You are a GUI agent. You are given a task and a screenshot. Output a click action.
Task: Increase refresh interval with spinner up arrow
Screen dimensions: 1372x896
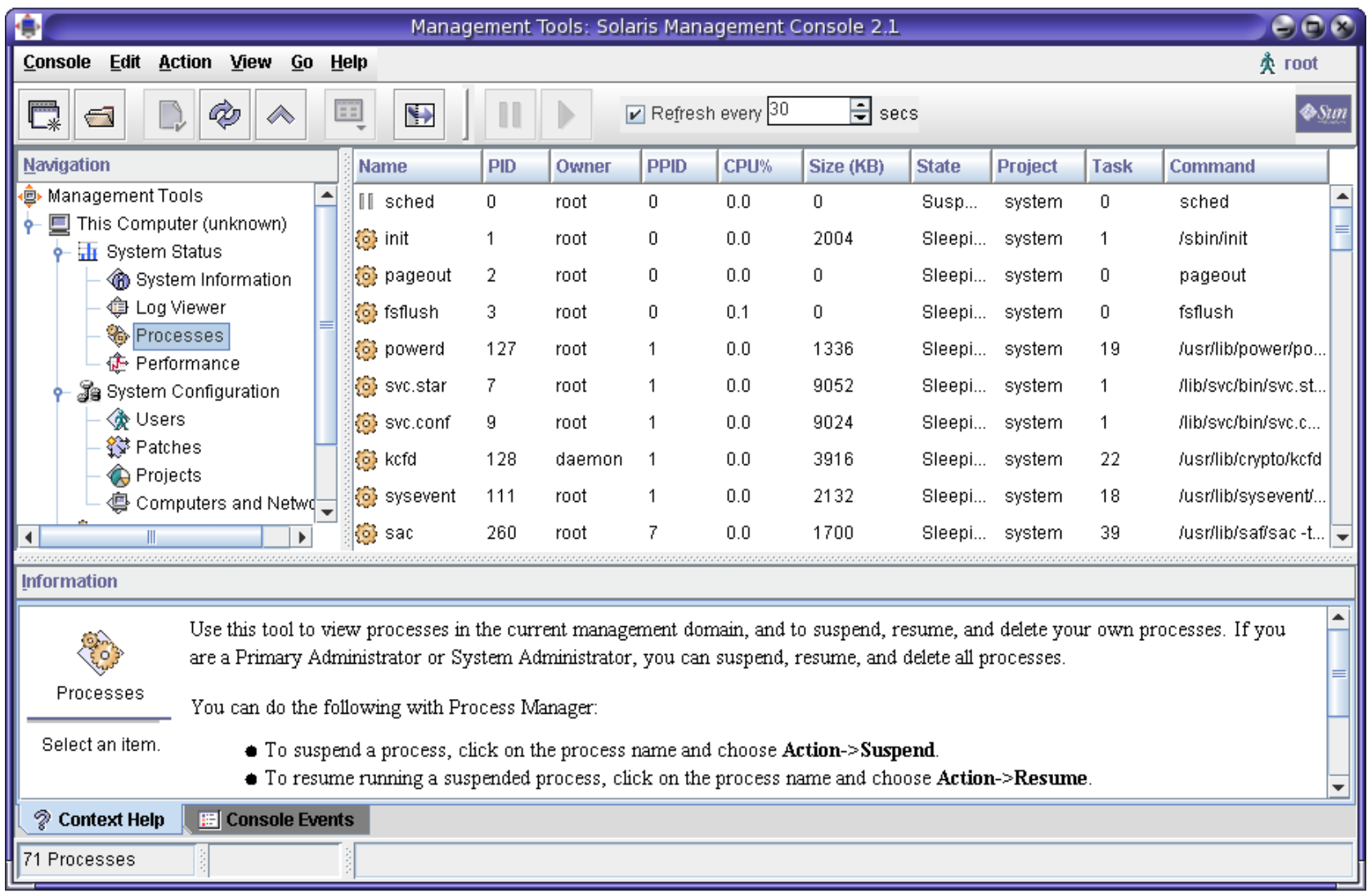(x=860, y=104)
